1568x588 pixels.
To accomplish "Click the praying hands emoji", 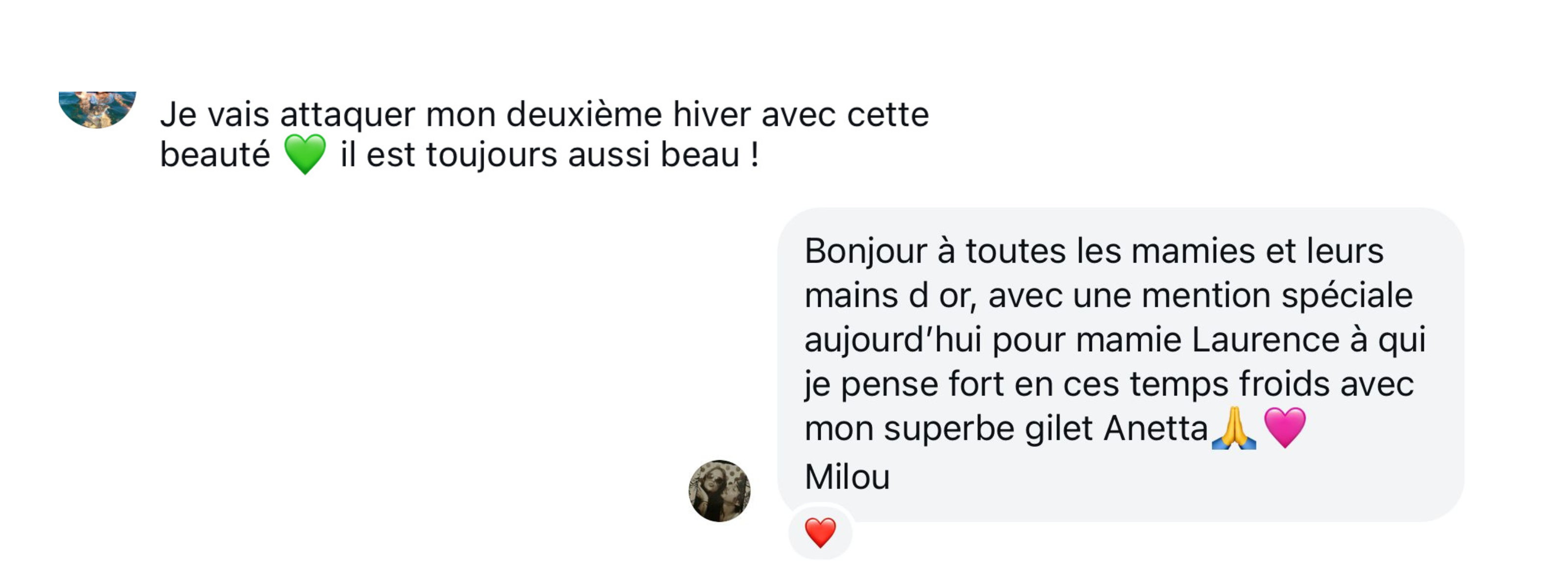I will coord(1233,429).
